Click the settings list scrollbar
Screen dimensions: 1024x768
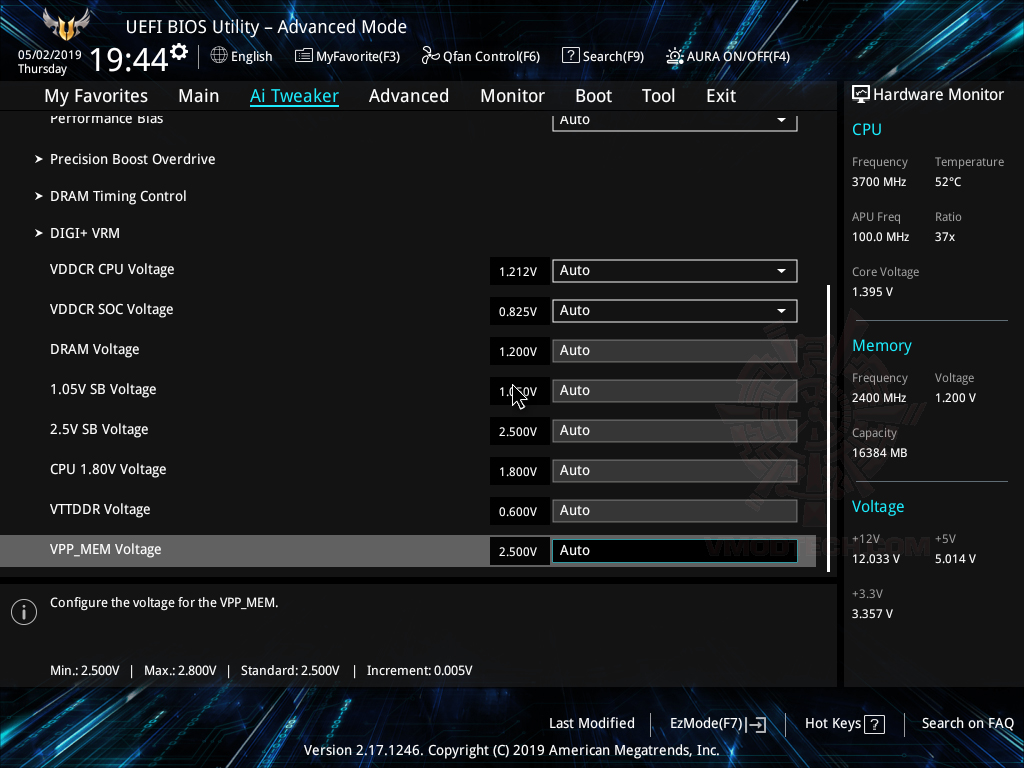(x=828, y=428)
